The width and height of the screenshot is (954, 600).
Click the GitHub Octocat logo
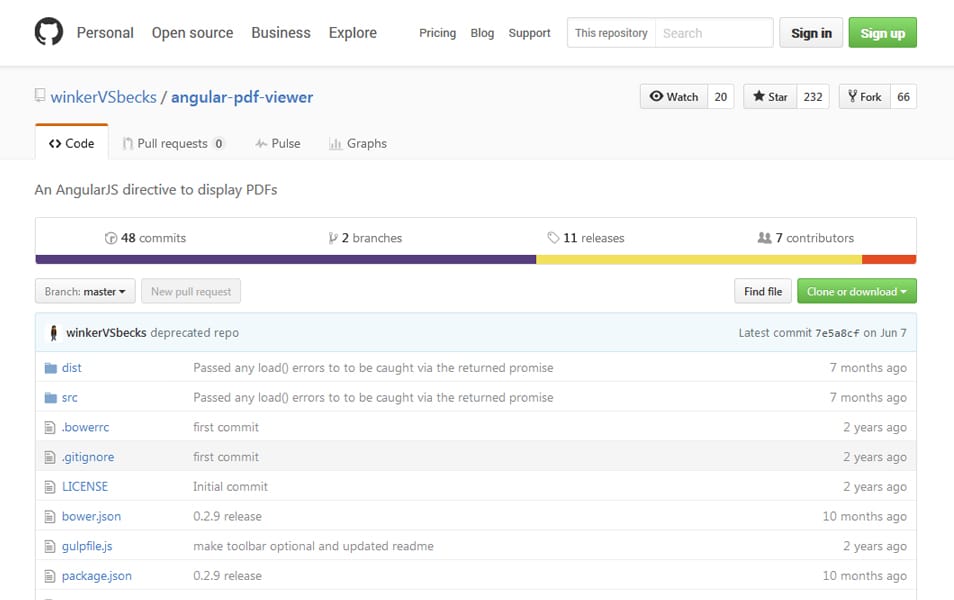[x=49, y=32]
